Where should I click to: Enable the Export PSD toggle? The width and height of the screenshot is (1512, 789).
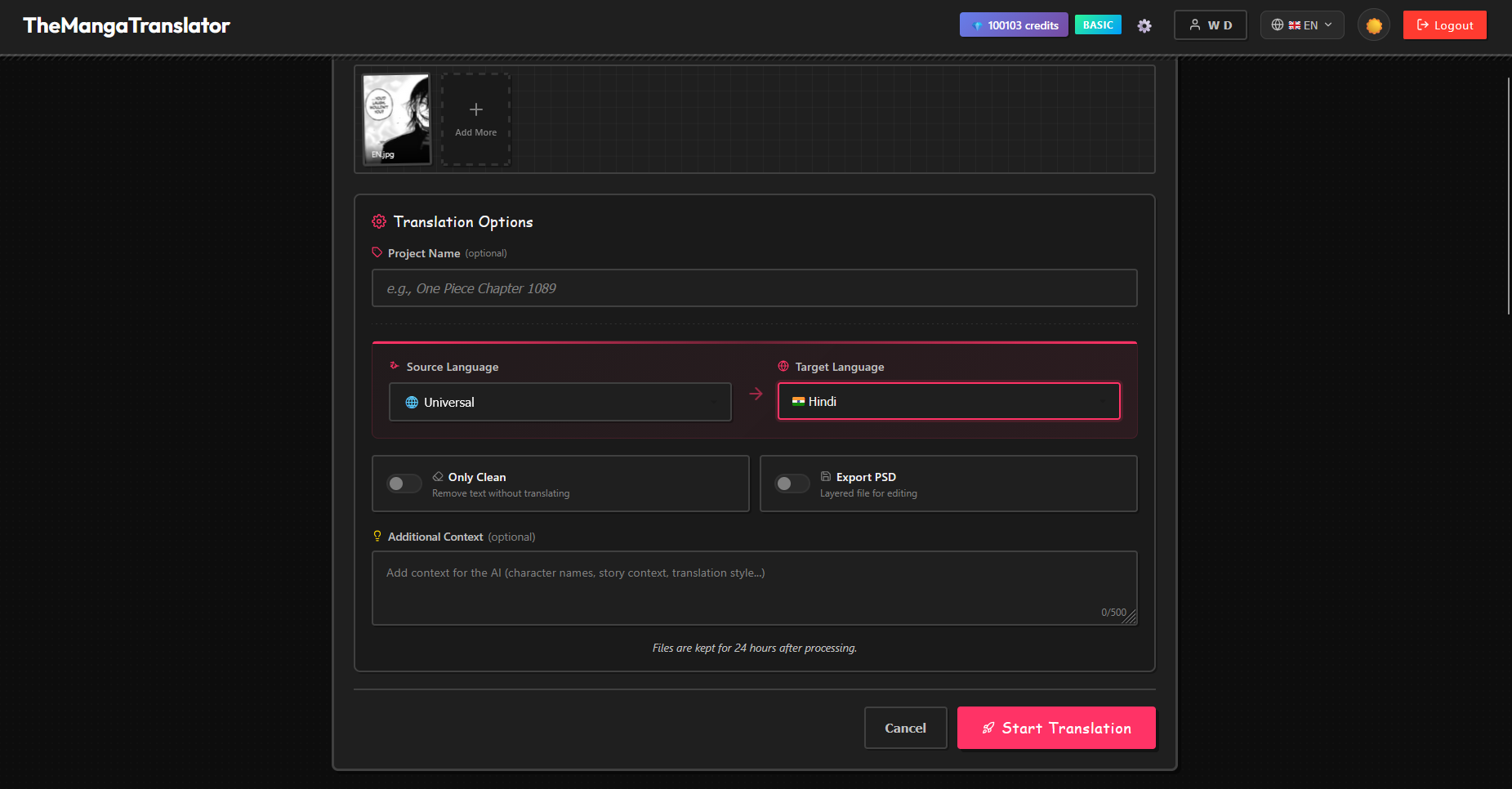click(792, 484)
